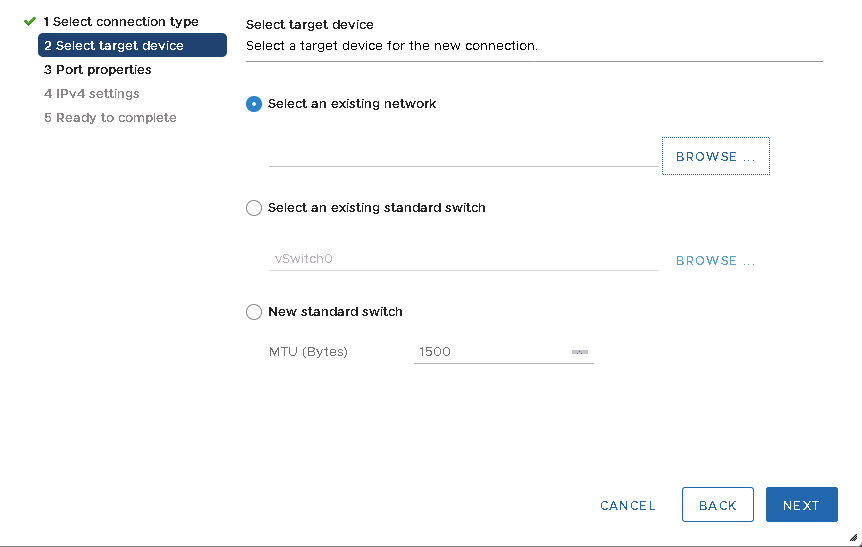Choose the 'Select an existing network' radio option
This screenshot has height=547, width=862.
click(254, 104)
